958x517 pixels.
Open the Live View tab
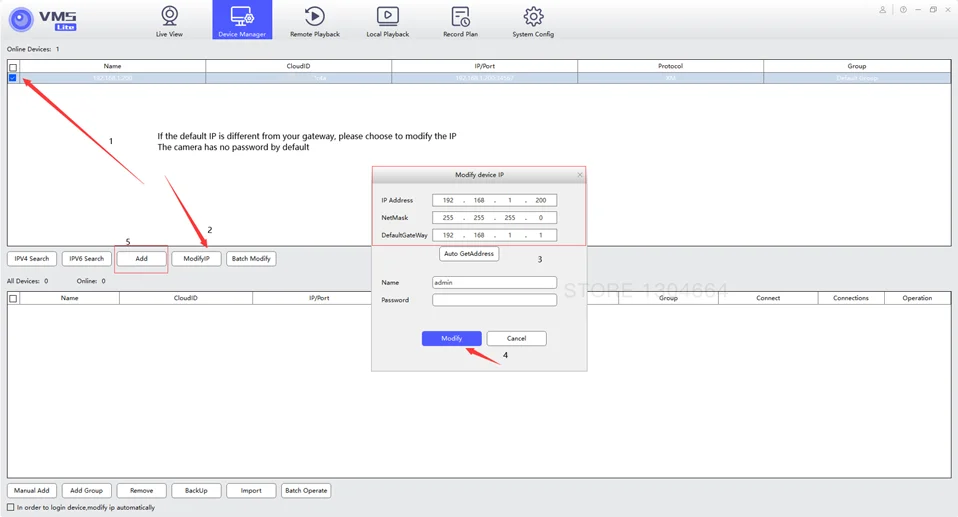coord(169,21)
